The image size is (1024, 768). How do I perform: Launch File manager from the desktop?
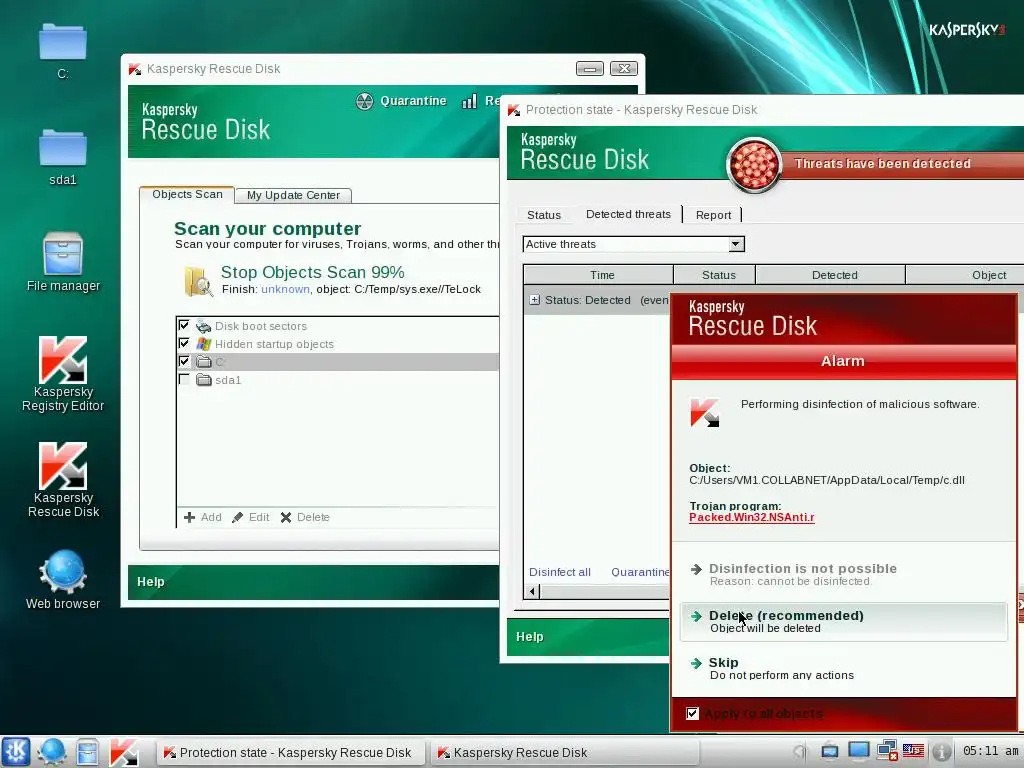(x=63, y=261)
